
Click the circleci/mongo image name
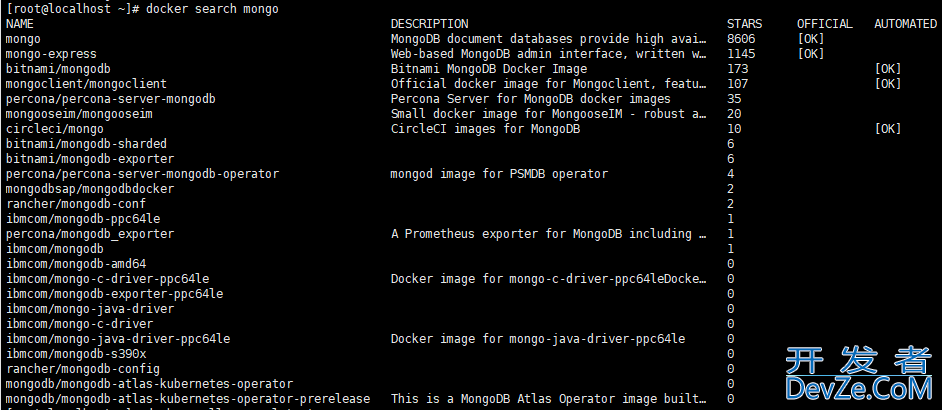[54, 129]
